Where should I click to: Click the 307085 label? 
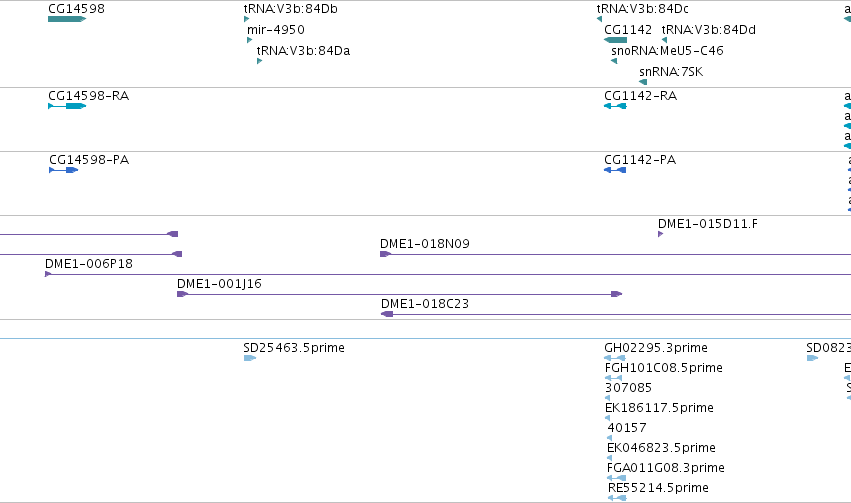[628, 389]
